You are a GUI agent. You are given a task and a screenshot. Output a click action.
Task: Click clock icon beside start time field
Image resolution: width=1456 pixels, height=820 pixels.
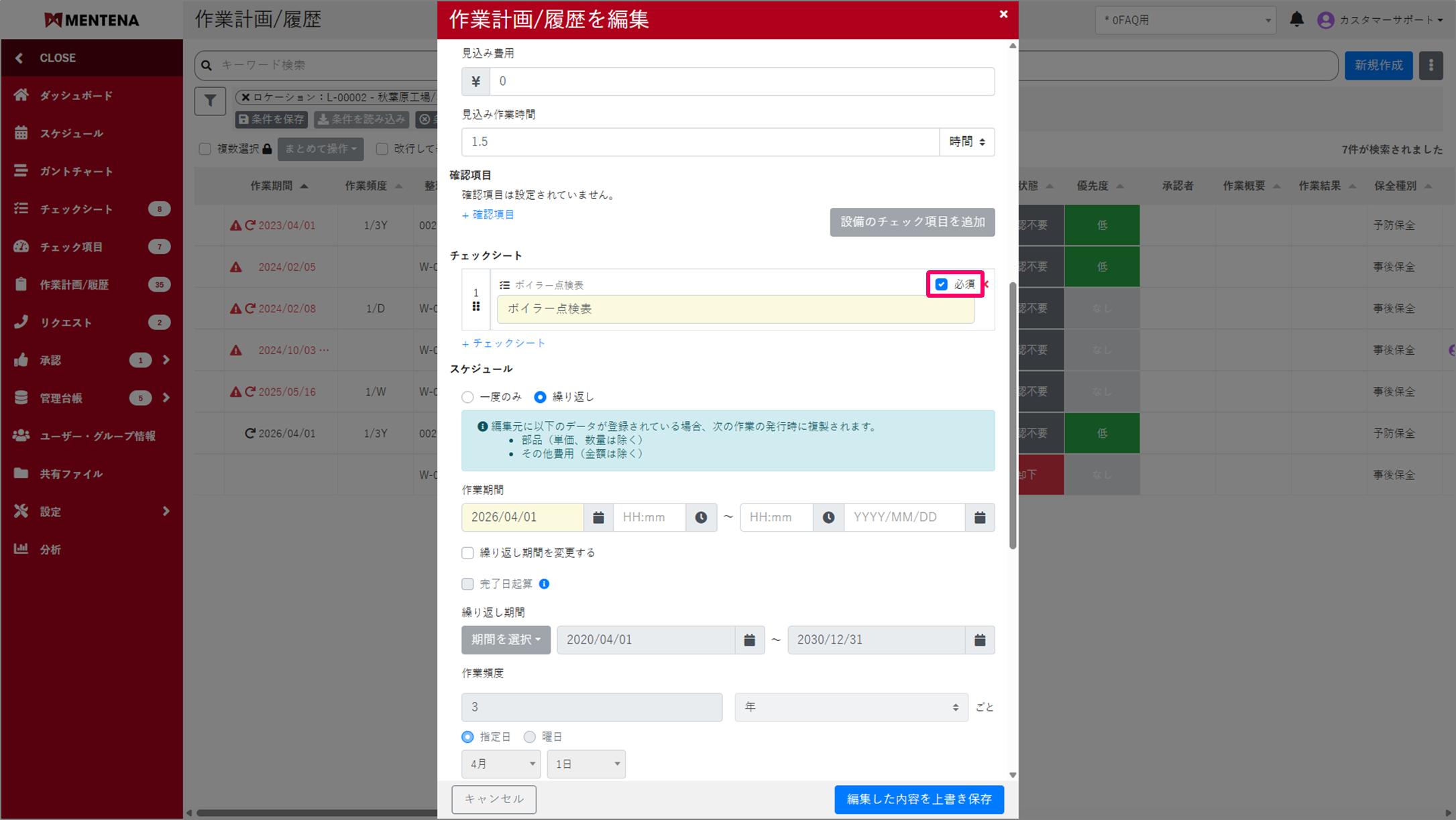701,518
